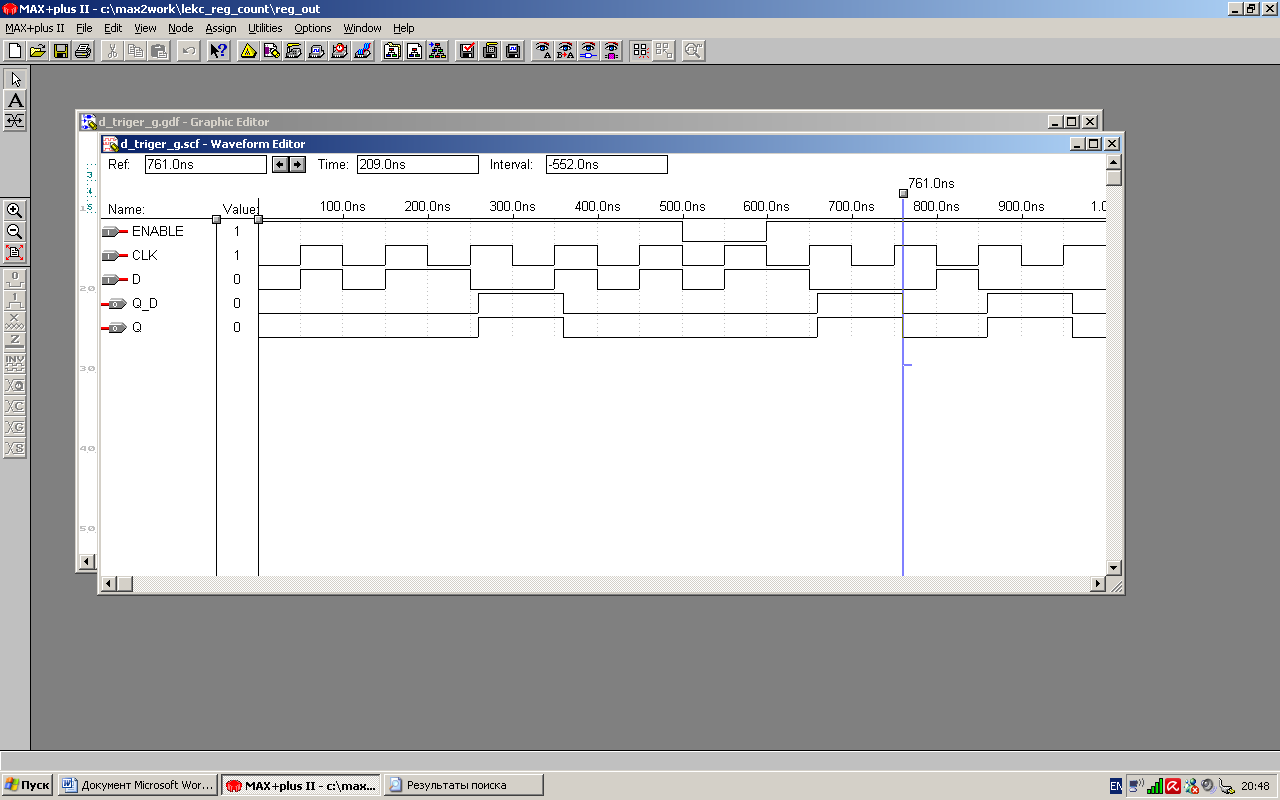Viewport: 1280px width, 800px height.
Task: Open a file using the folder icon
Action: pos(38,51)
